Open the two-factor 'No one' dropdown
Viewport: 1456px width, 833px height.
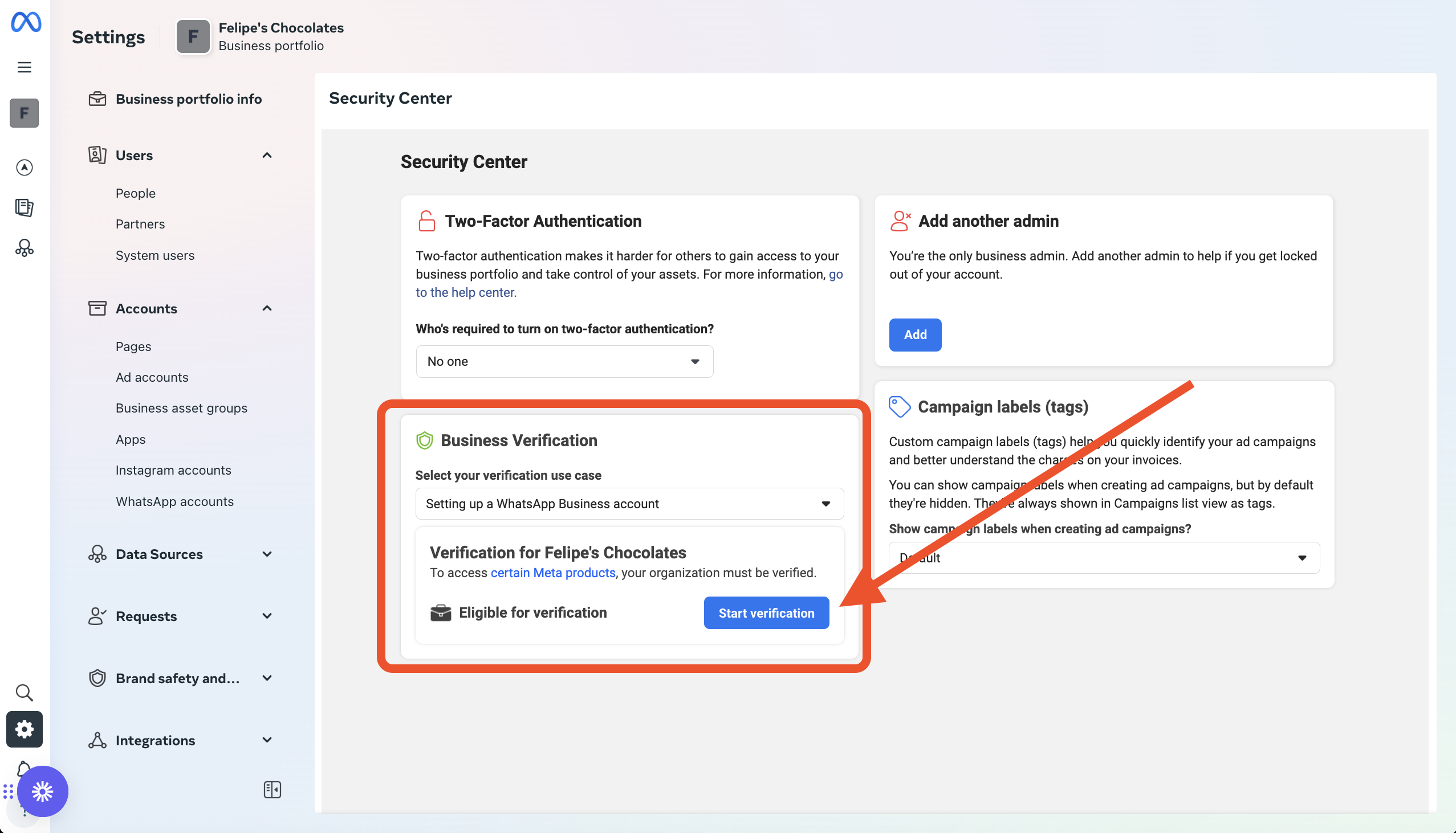[564, 361]
